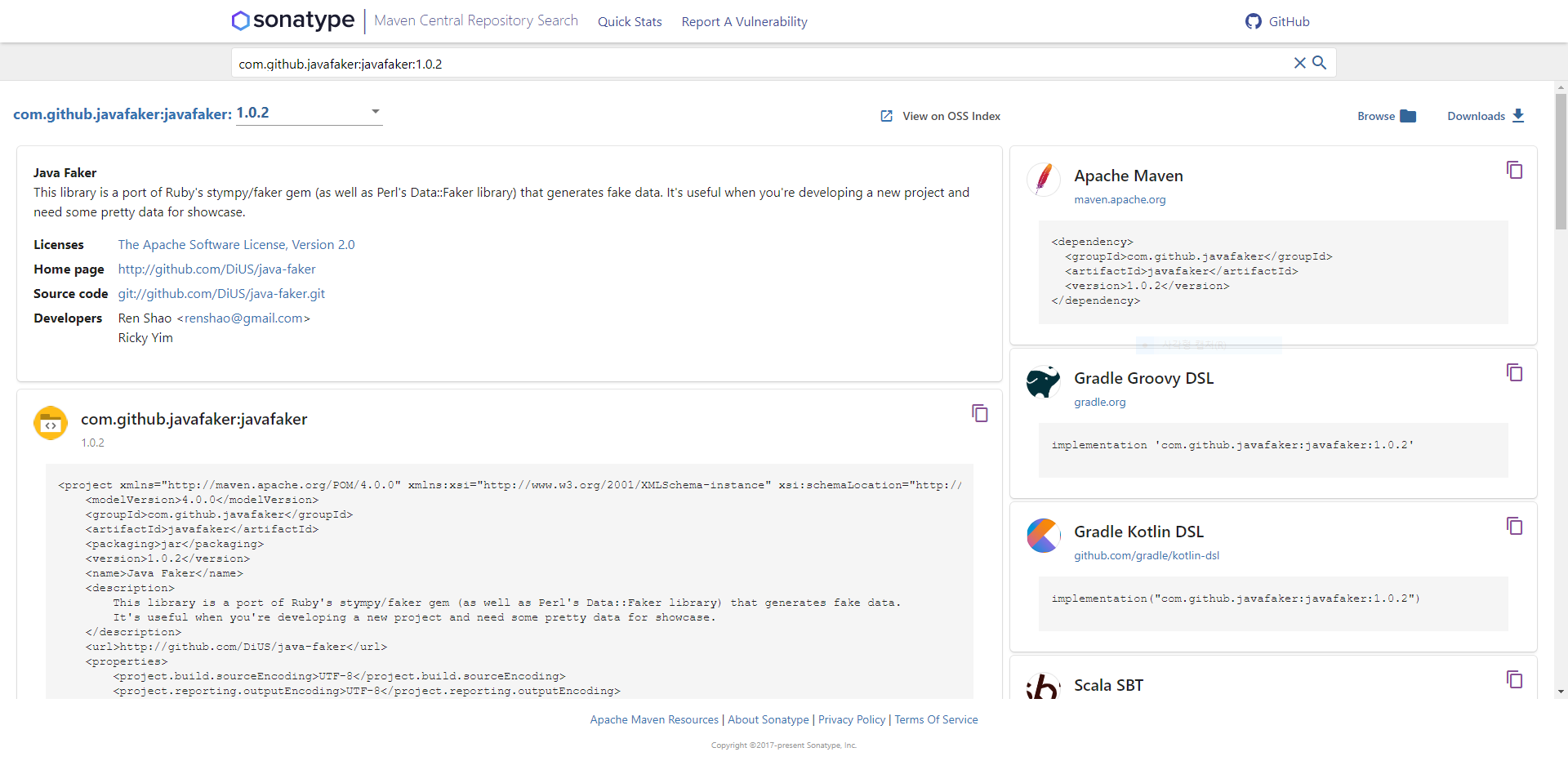Open Maven Central Repository Search home

(476, 20)
